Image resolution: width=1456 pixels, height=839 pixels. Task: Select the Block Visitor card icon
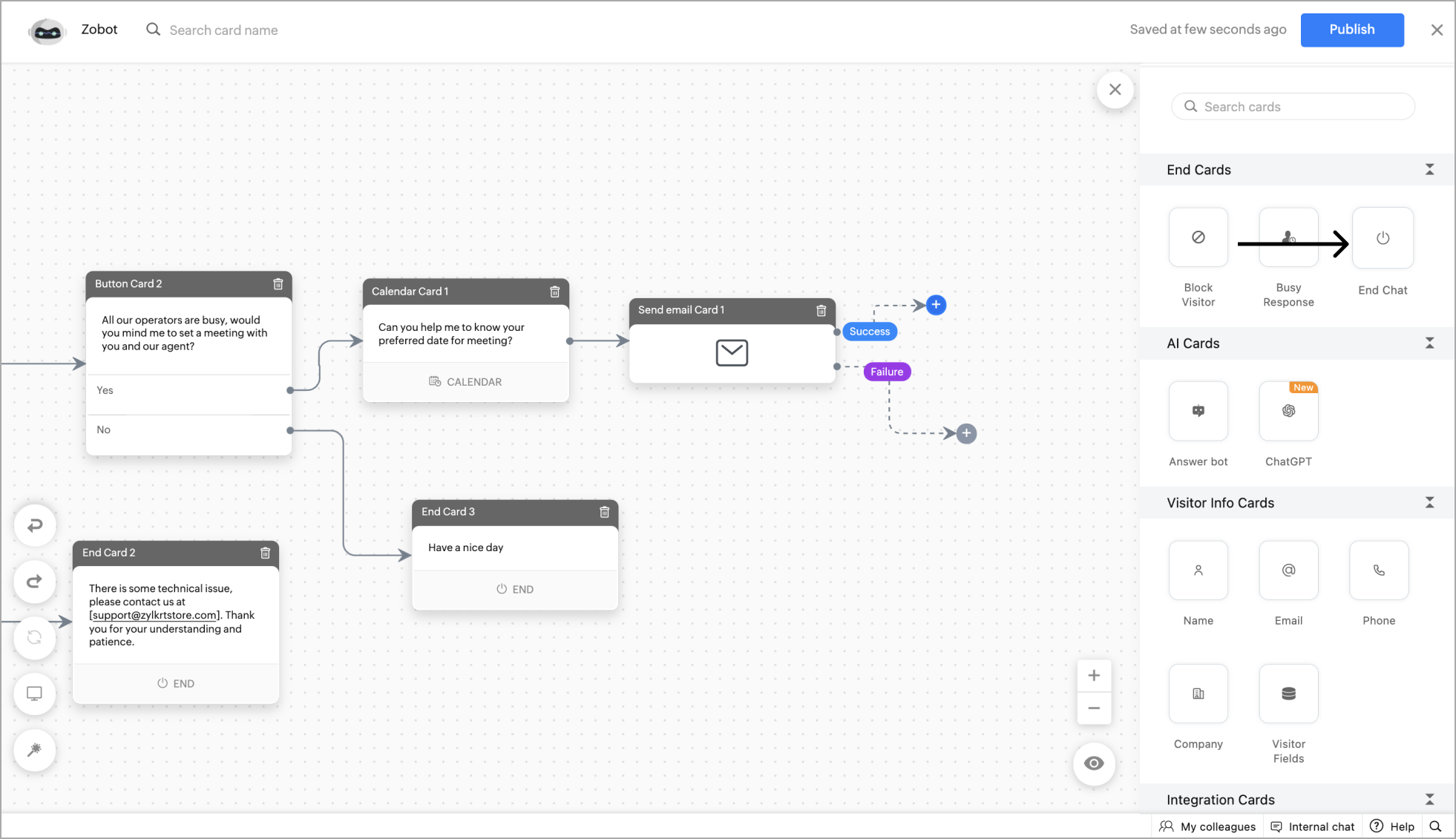click(x=1198, y=237)
